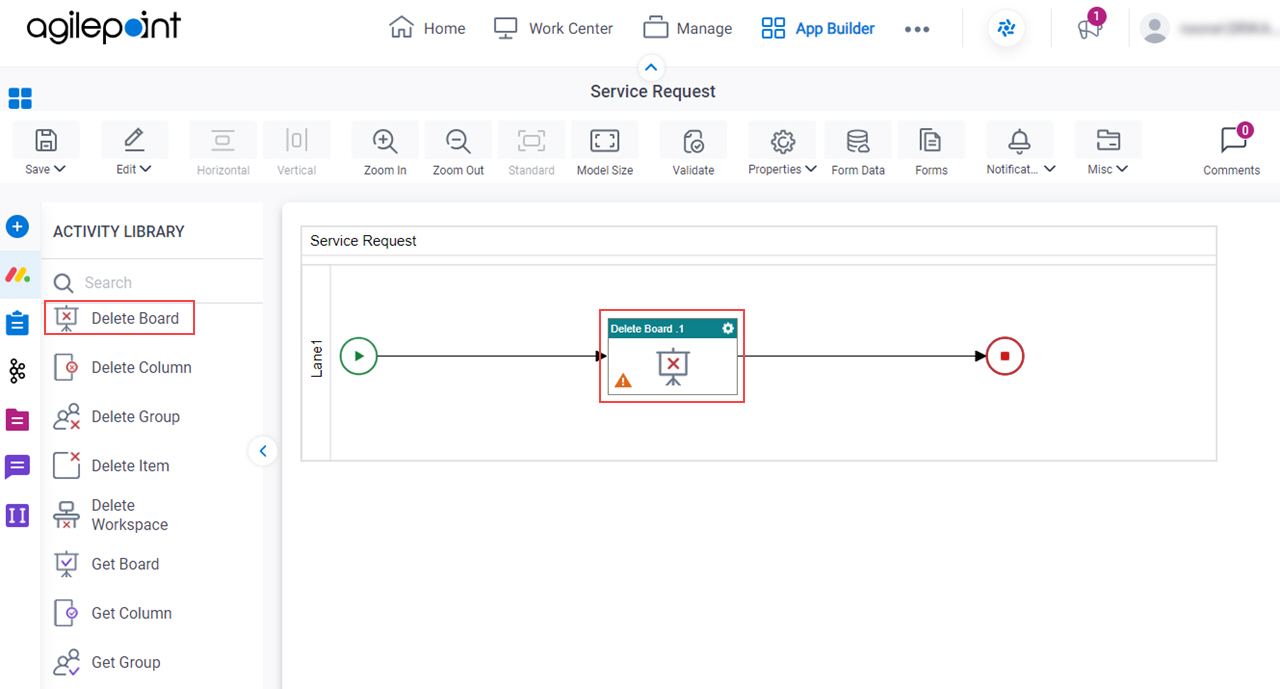
Task: Select the Delete Column activity
Action: pyautogui.click(x=123, y=367)
